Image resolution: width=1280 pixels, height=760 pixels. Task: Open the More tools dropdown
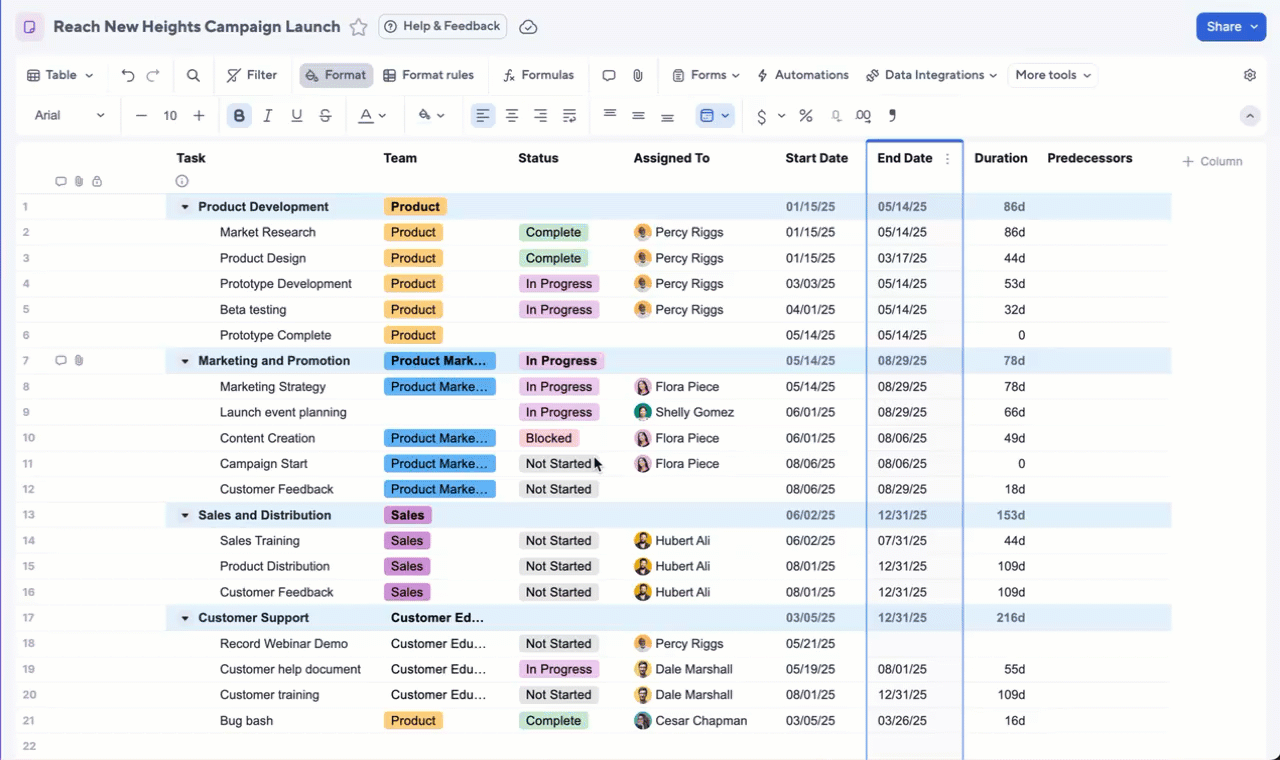coord(1052,75)
